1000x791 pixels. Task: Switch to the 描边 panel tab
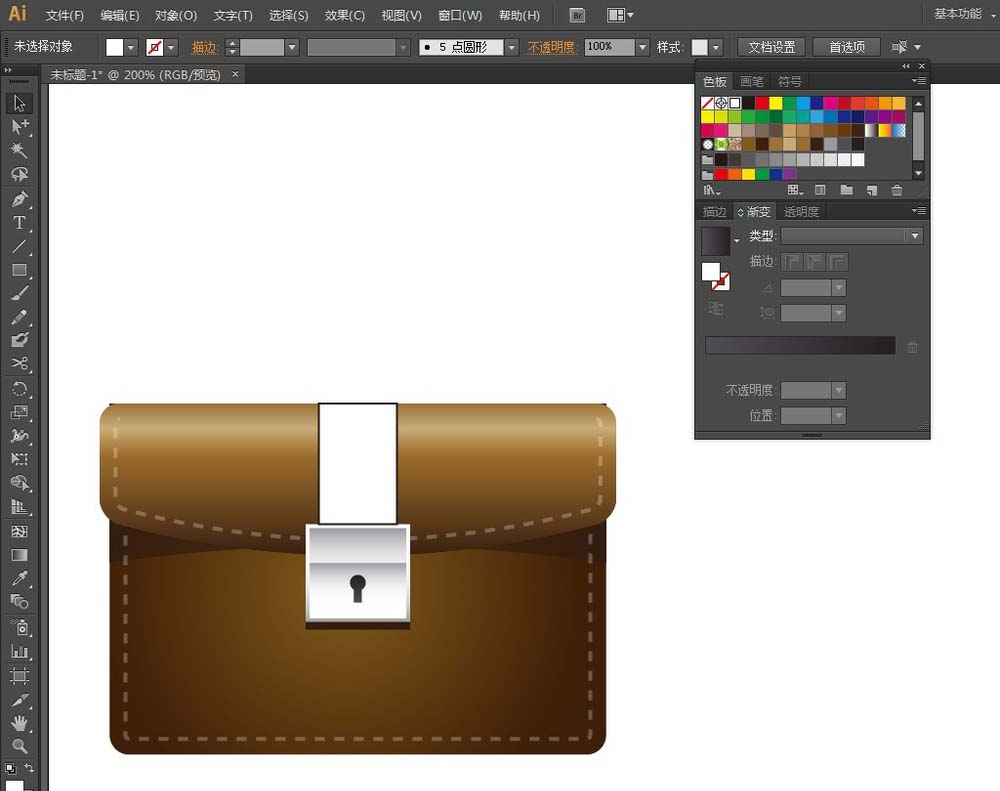pyautogui.click(x=714, y=212)
